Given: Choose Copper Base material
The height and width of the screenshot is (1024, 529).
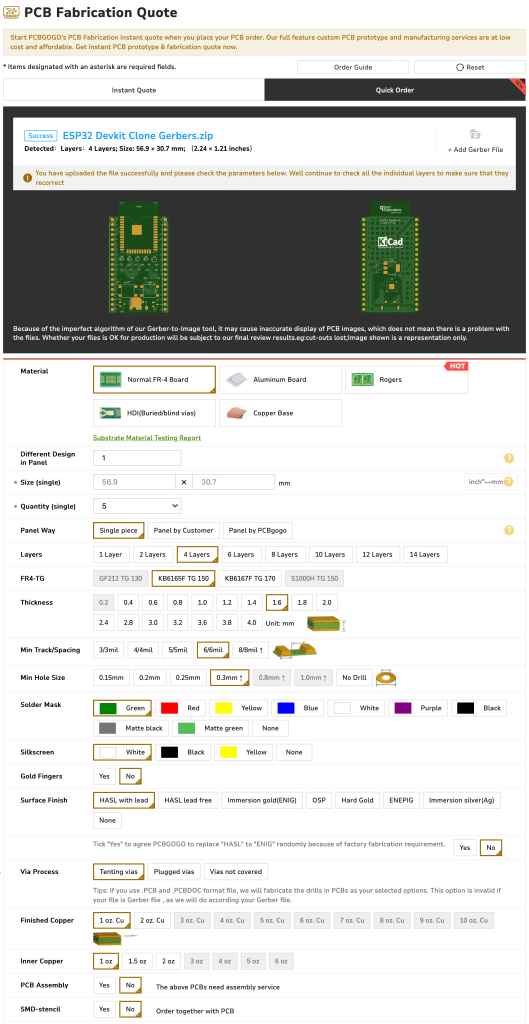Looking at the screenshot, I should 280,413.
